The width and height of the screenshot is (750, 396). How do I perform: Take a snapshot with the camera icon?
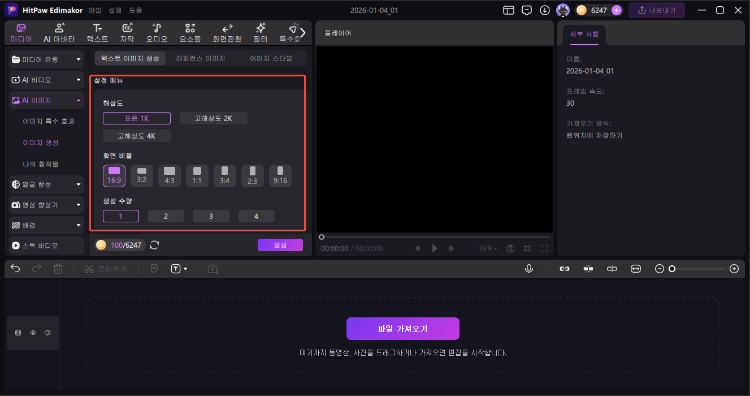(510, 248)
